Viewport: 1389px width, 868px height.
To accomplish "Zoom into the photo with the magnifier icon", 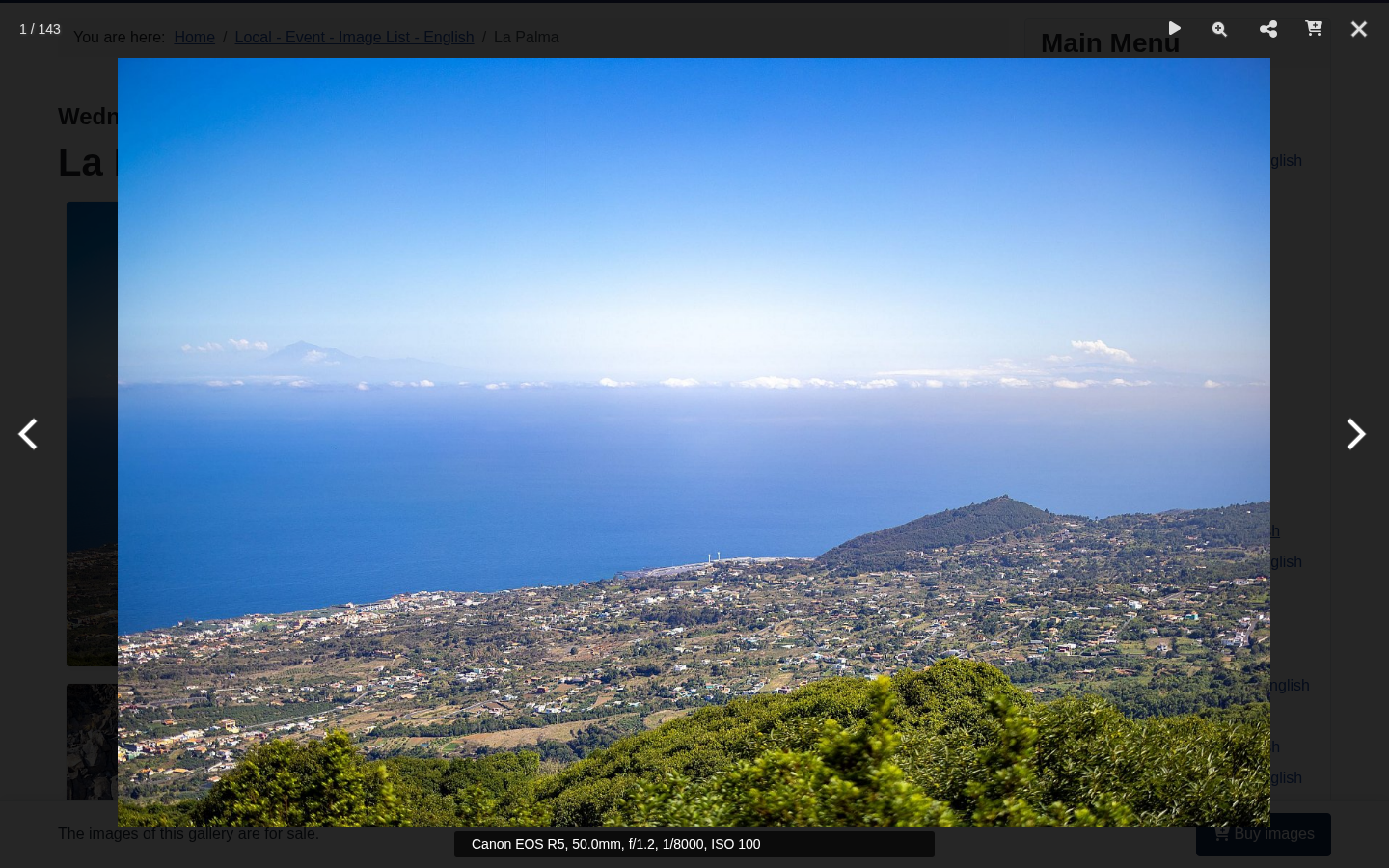I will 1219,29.
